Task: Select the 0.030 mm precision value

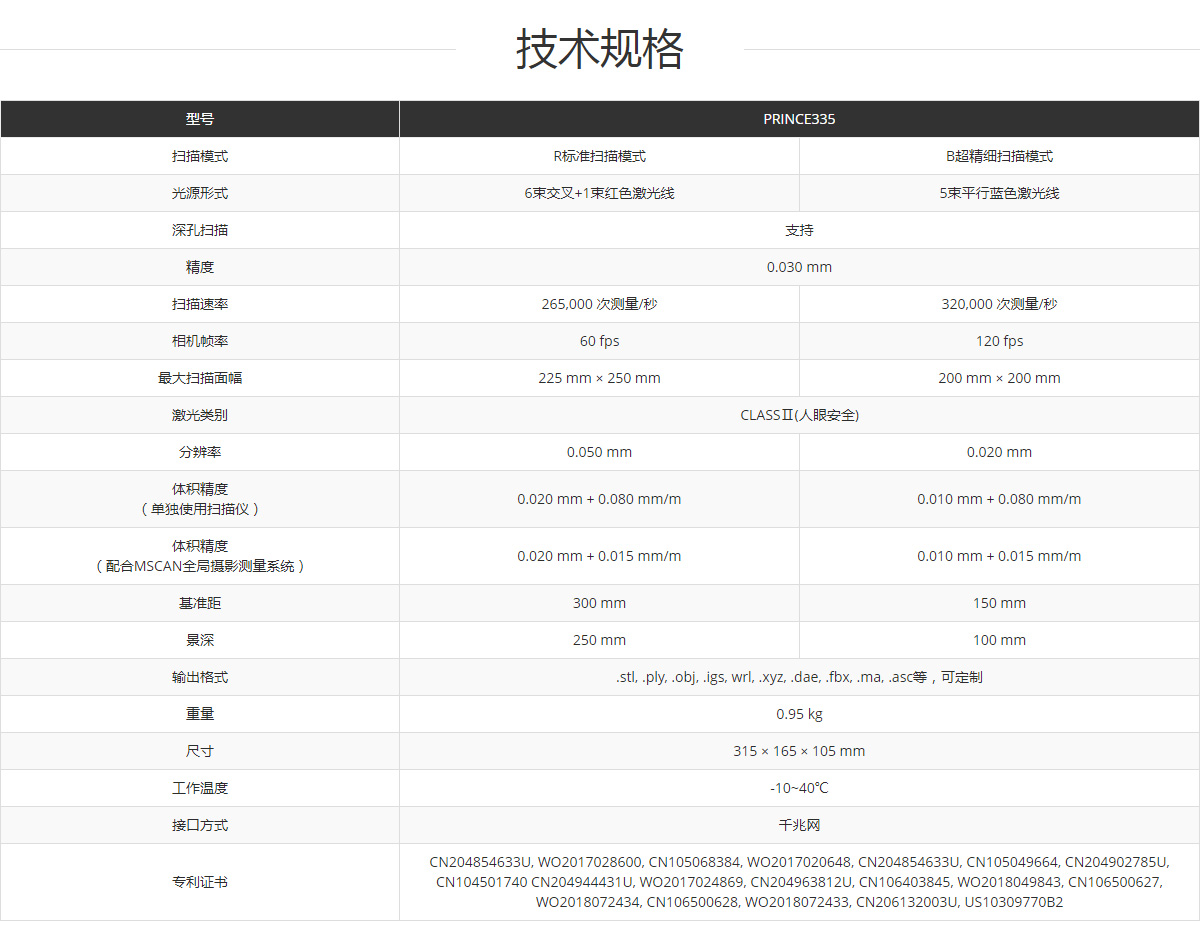Action: 799,267
